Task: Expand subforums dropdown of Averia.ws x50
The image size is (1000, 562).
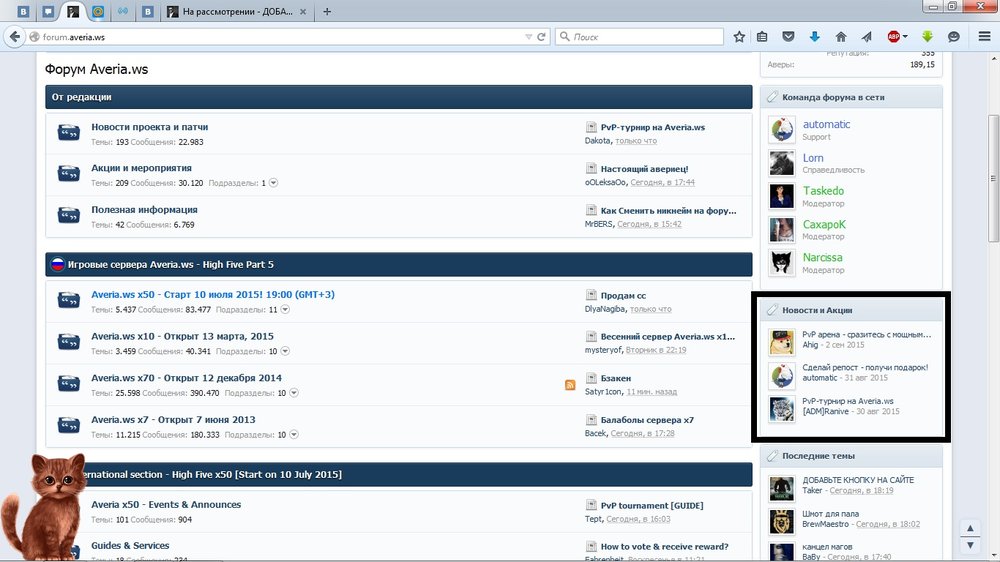Action: pos(286,310)
